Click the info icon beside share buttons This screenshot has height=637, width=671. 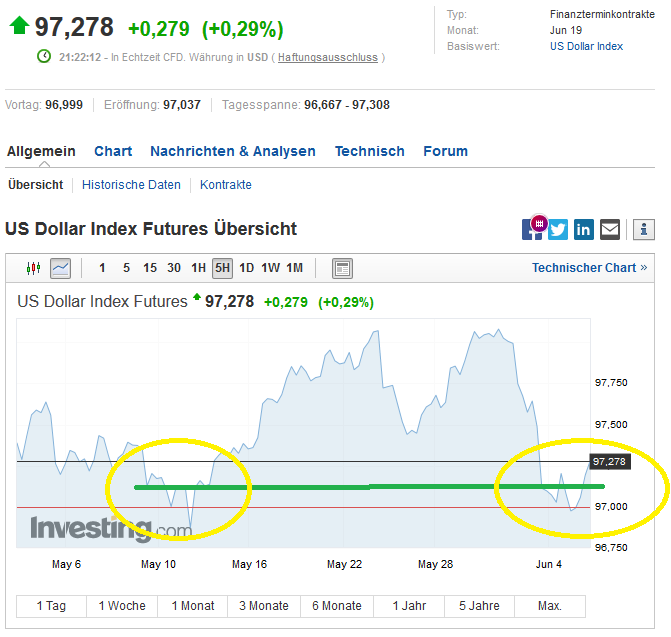tap(645, 229)
